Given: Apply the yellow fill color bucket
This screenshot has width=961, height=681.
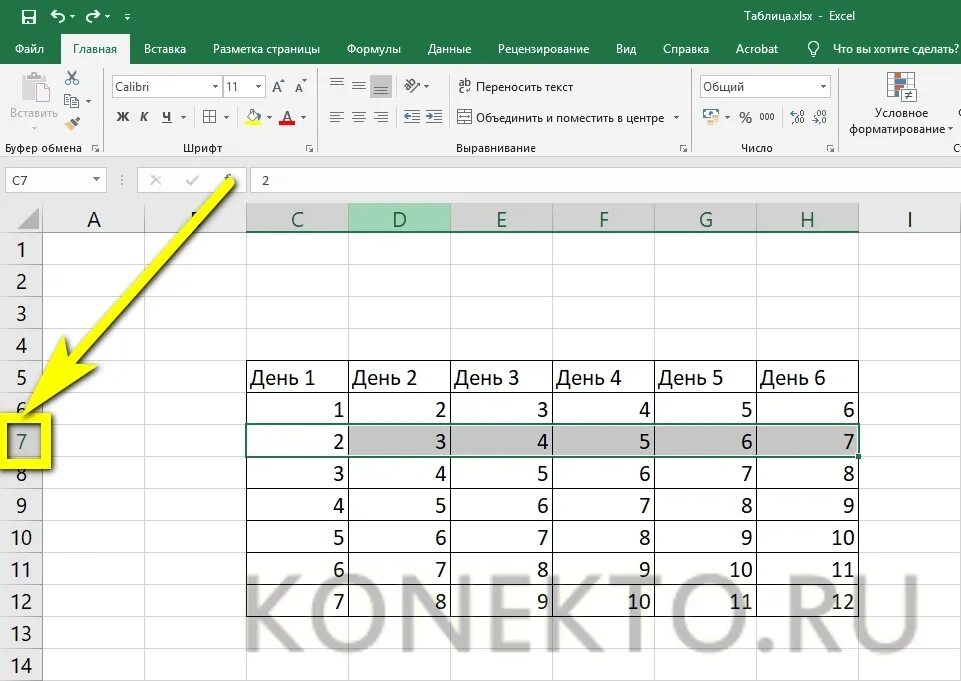Looking at the screenshot, I should pyautogui.click(x=253, y=117).
